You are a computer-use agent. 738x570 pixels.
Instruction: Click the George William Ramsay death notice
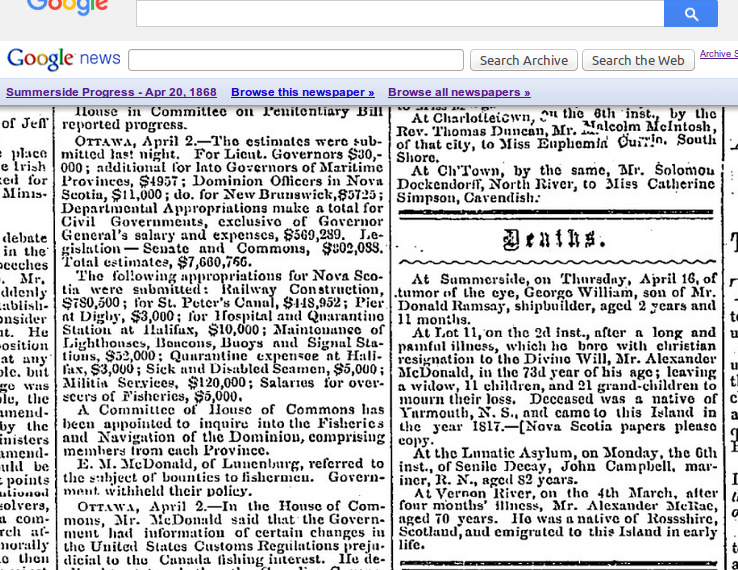[555, 295]
